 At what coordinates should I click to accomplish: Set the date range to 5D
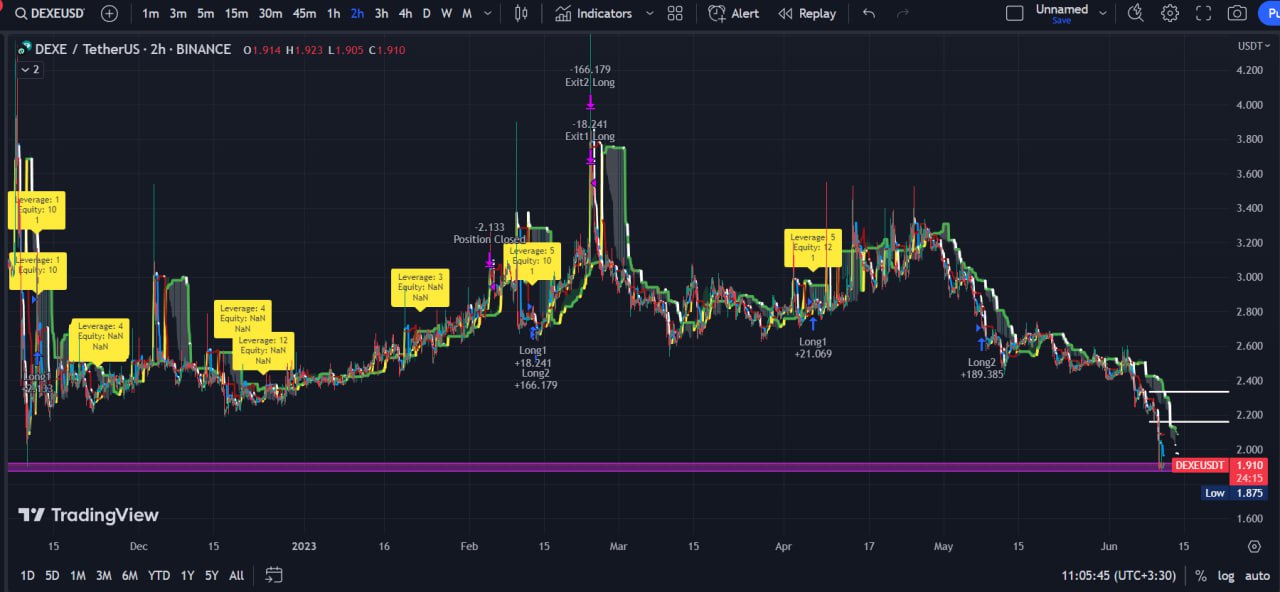coord(52,575)
